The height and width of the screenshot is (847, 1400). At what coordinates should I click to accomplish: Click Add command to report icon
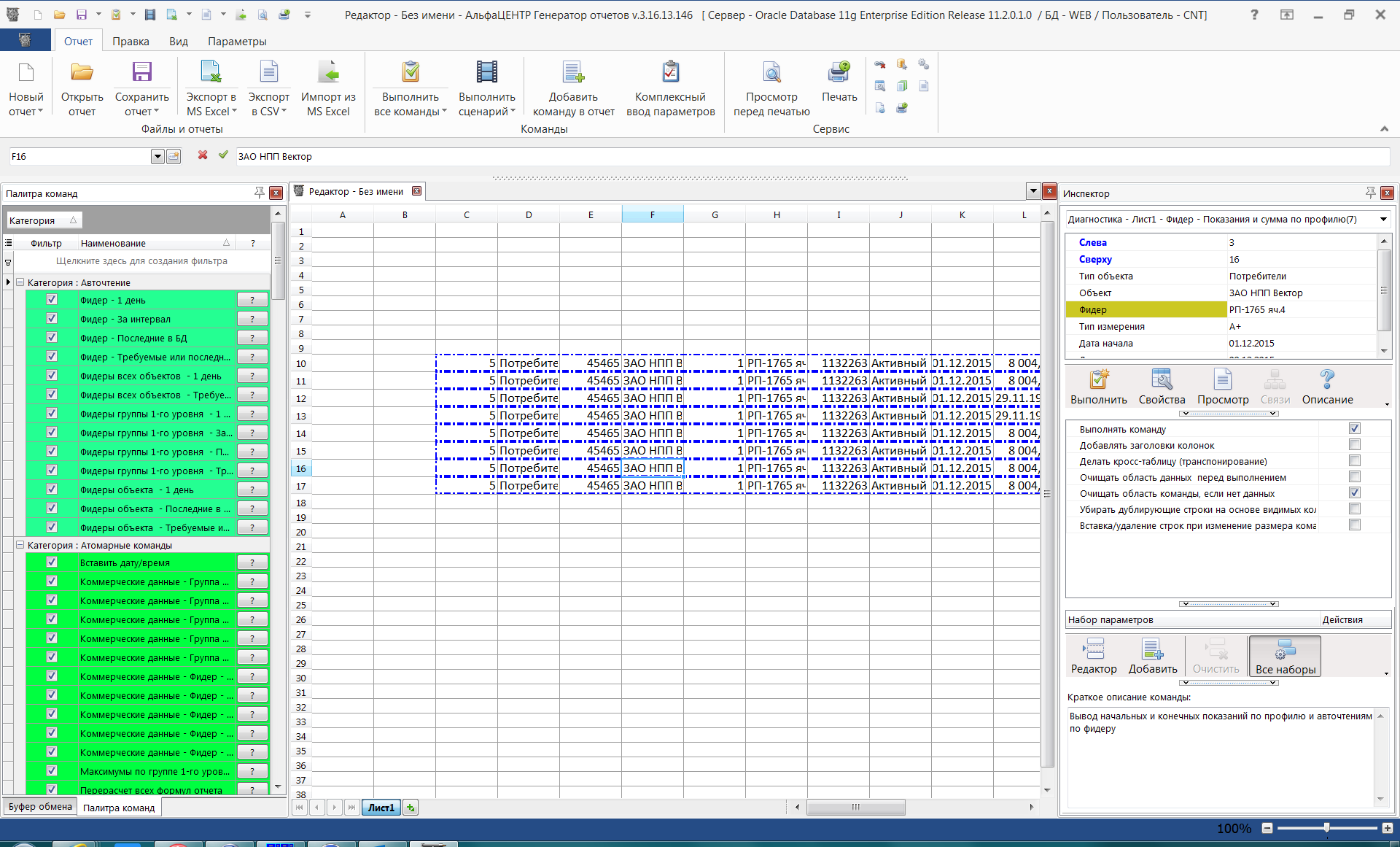pos(573,73)
